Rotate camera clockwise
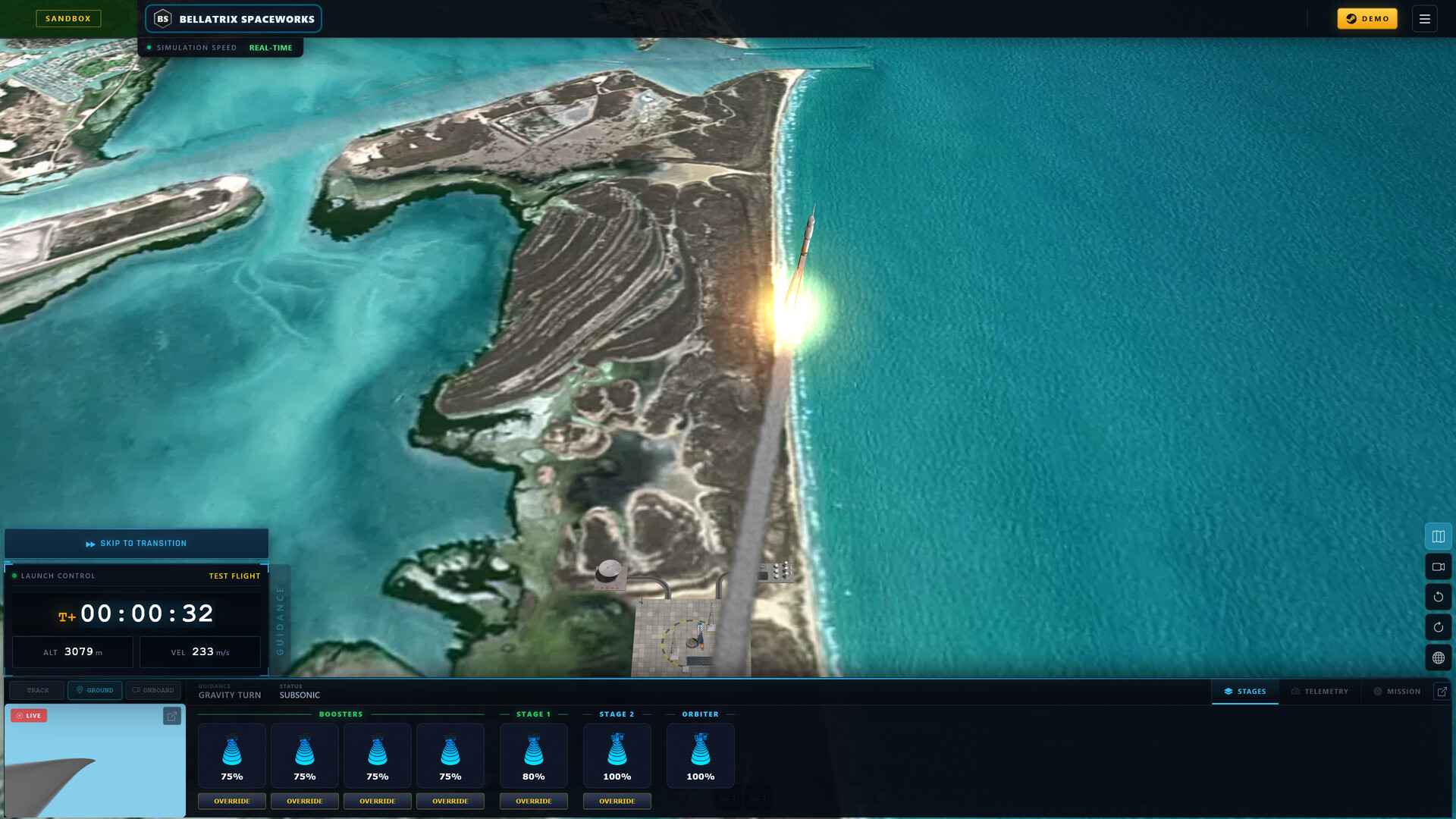 (x=1438, y=628)
